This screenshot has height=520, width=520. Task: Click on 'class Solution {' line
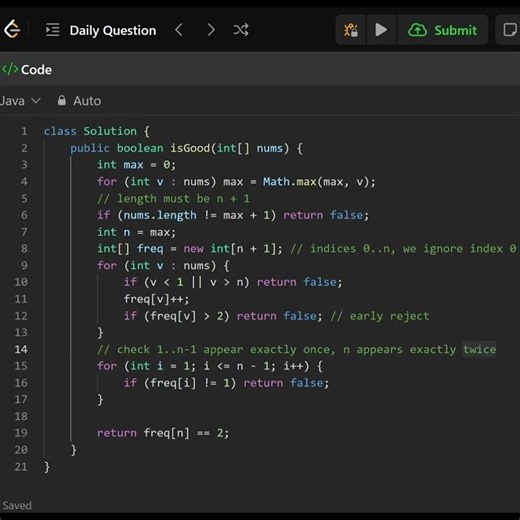tap(97, 131)
